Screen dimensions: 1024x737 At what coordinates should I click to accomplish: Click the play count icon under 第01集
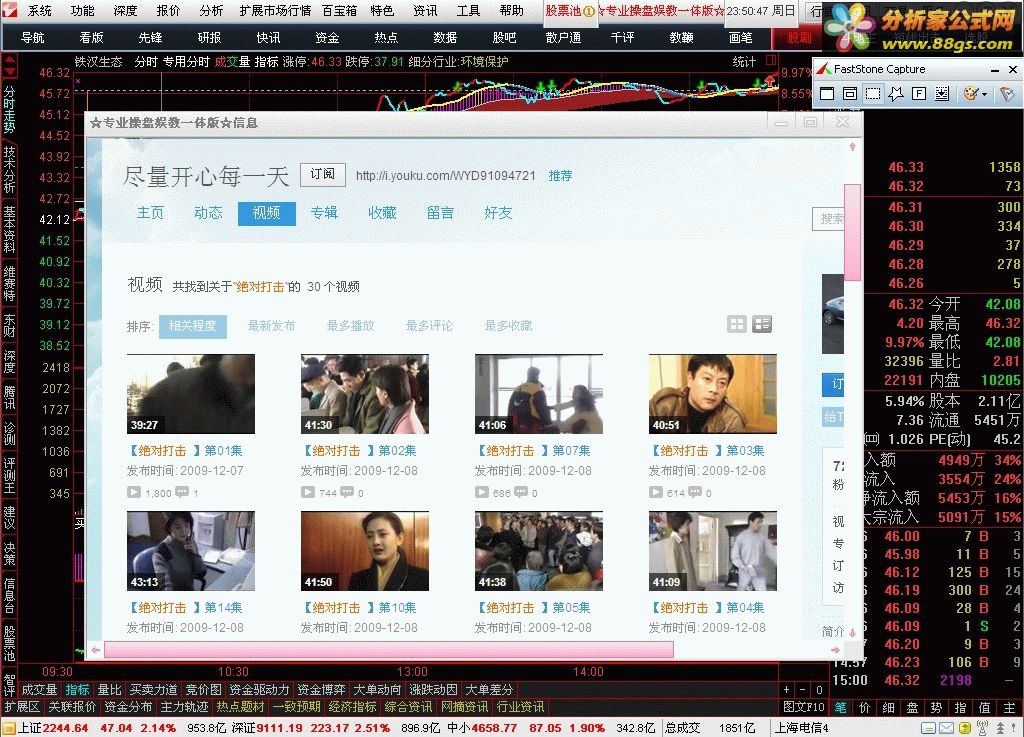point(134,492)
